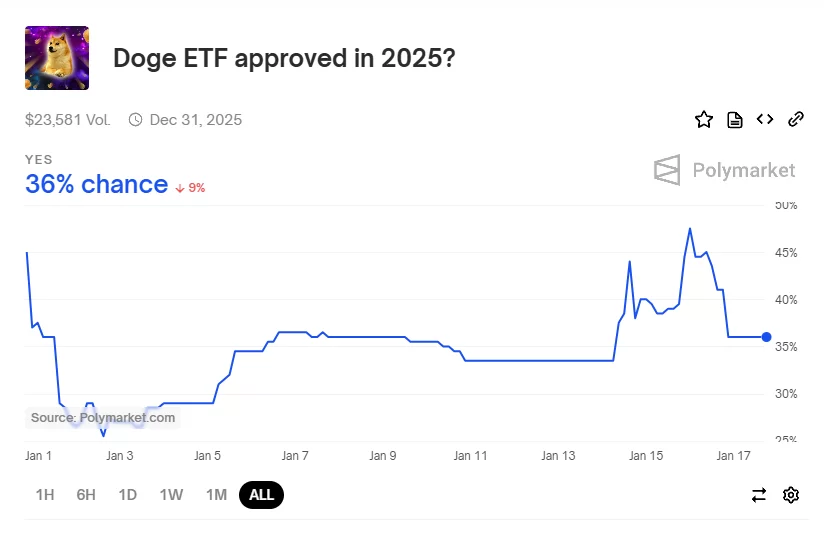Open the market rules document icon
The height and width of the screenshot is (552, 824).
click(x=735, y=120)
